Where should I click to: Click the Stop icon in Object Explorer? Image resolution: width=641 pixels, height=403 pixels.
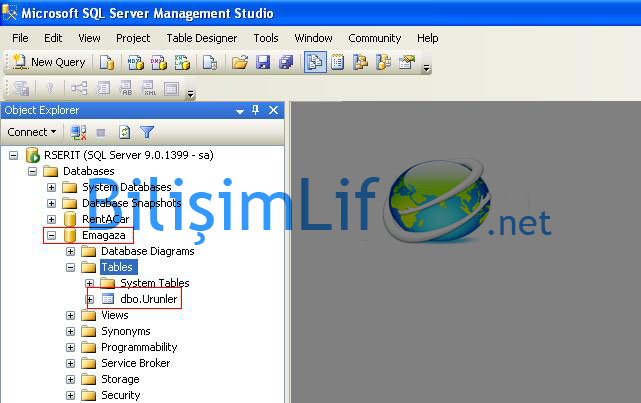click(x=101, y=132)
